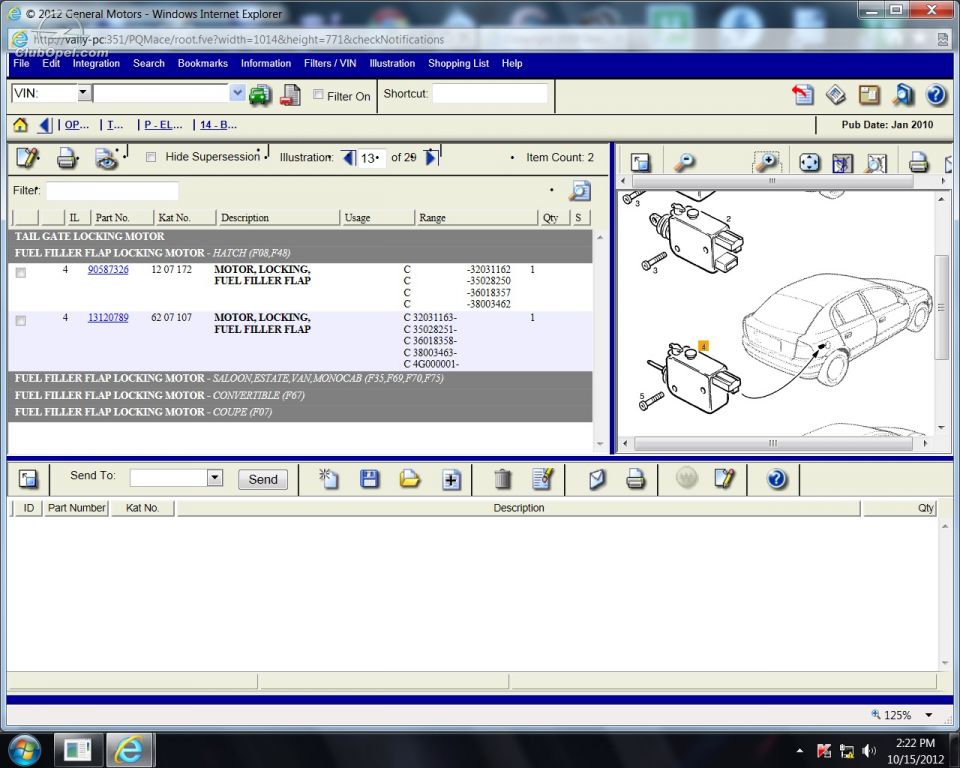The height and width of the screenshot is (768, 960).
Task: Expand the VIN value combo box arrow
Action: 237,93
